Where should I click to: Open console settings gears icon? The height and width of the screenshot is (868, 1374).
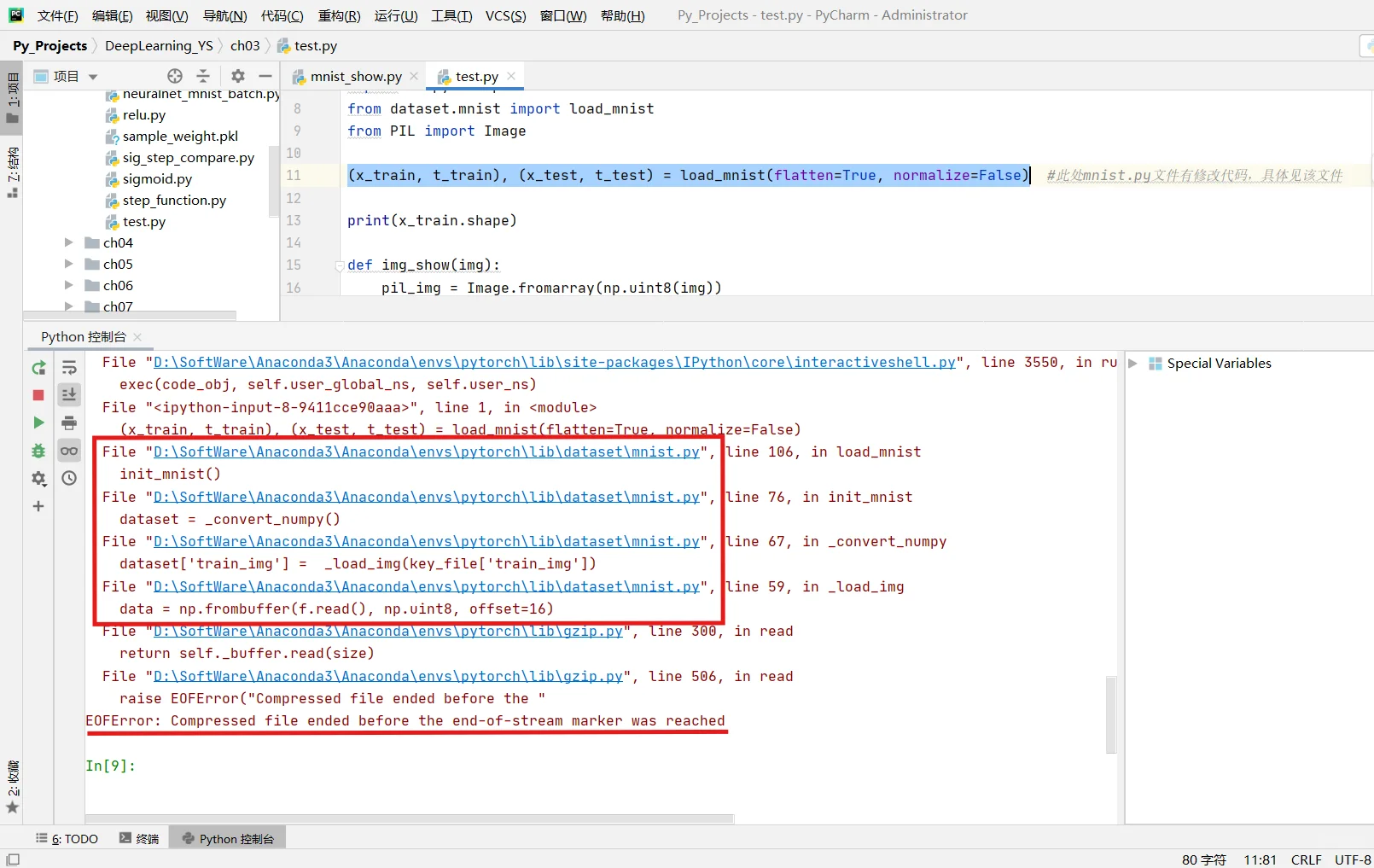coord(38,479)
